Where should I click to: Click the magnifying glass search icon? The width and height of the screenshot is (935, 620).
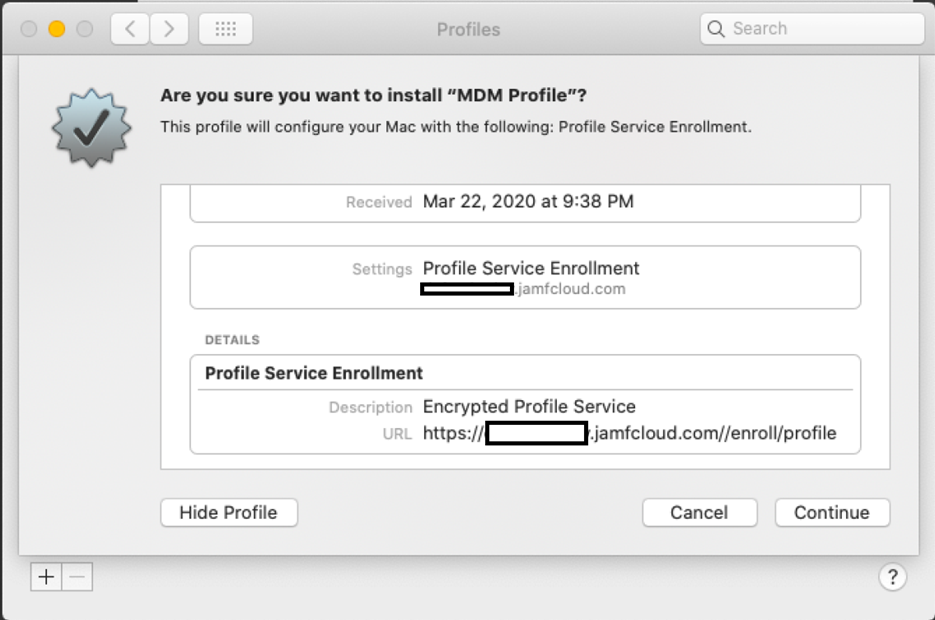716,29
